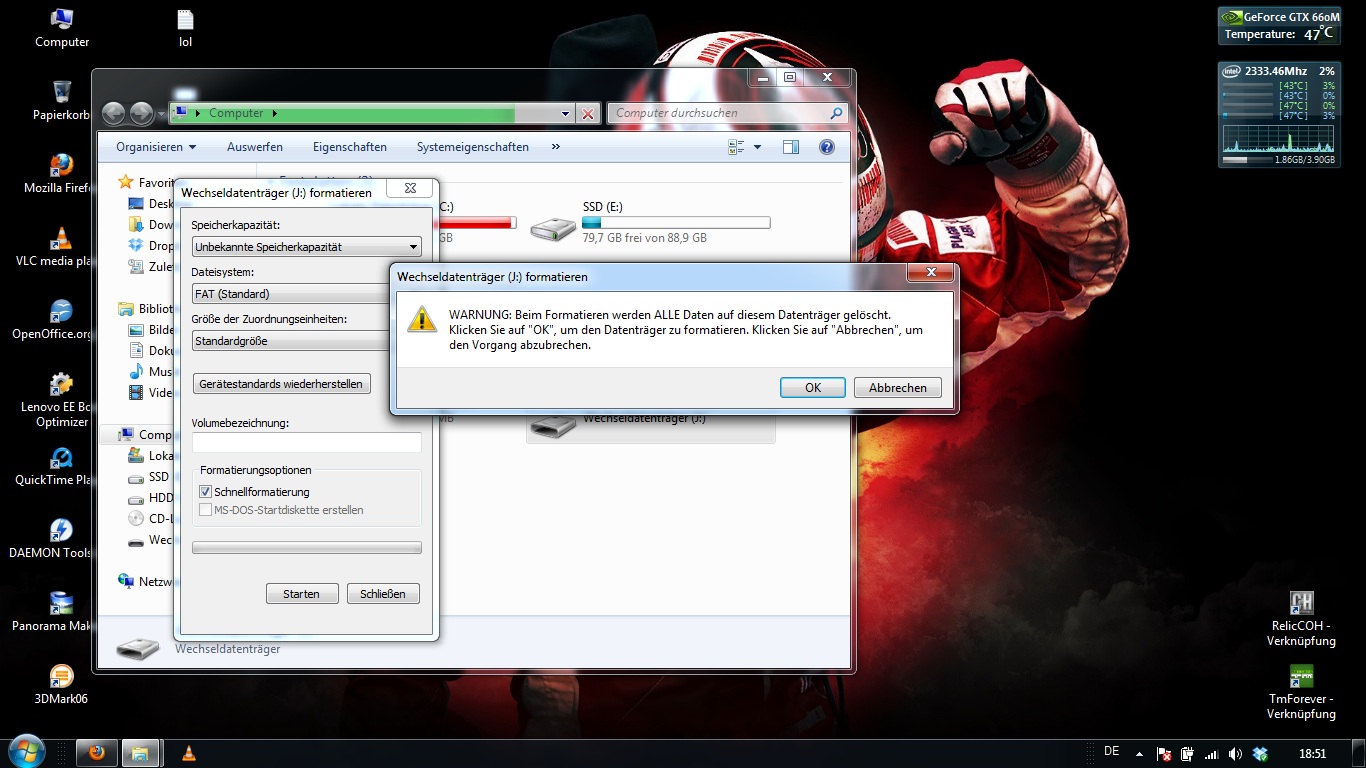The image size is (1366, 768).
Task: Click Schließen in the format dialog
Action: [383, 594]
